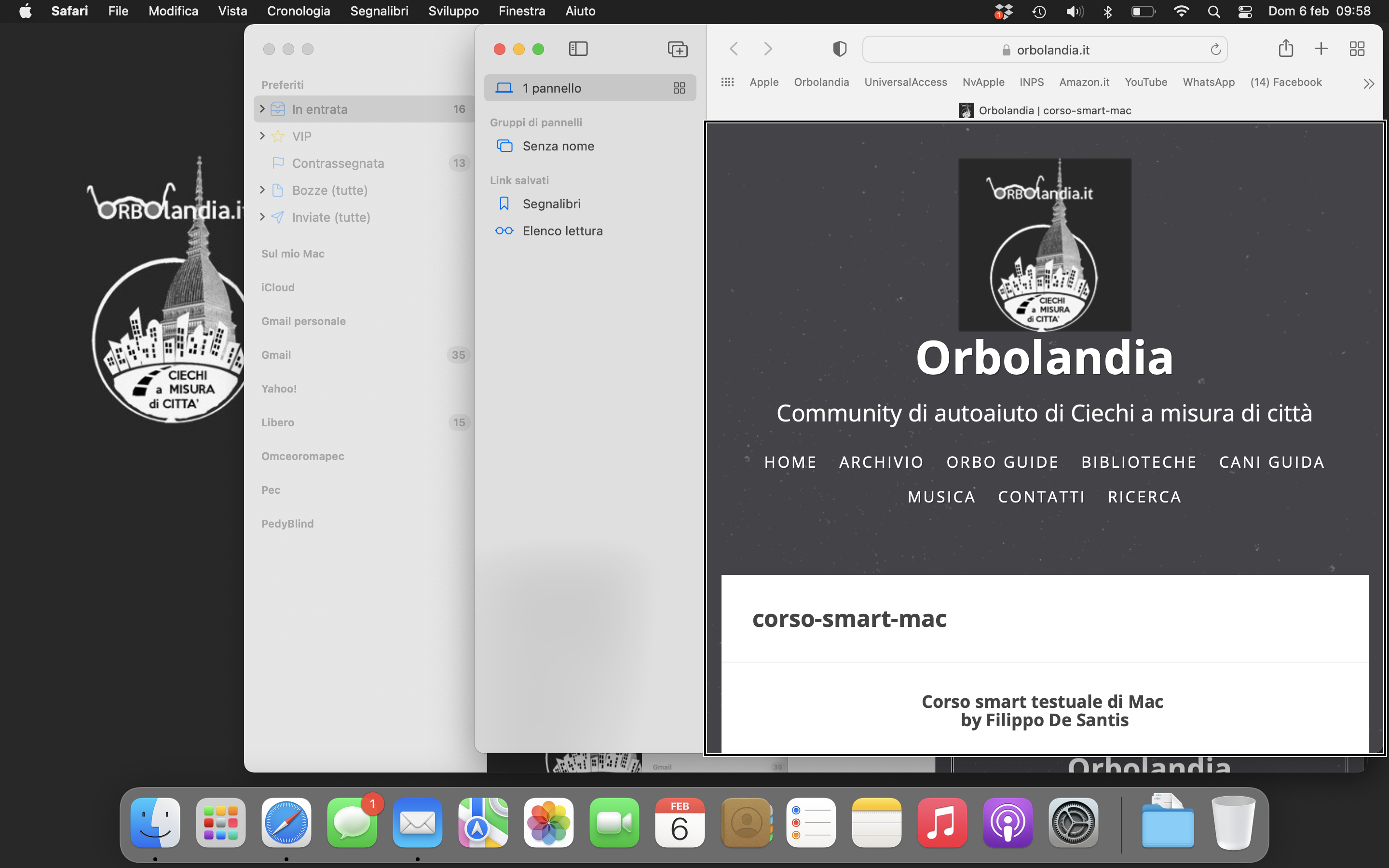Open the UniversalAccess bookmark

click(x=906, y=82)
